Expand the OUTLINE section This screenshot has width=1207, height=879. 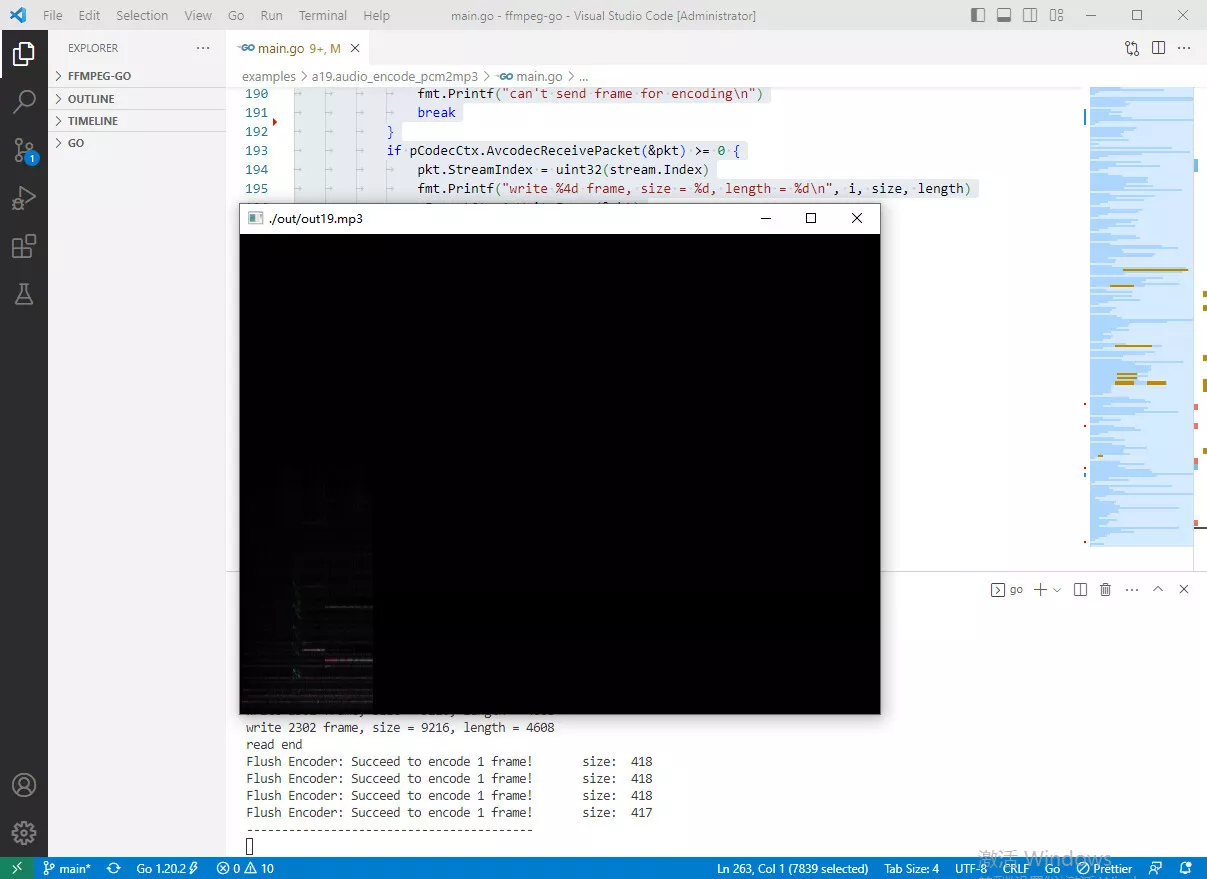coord(137,99)
